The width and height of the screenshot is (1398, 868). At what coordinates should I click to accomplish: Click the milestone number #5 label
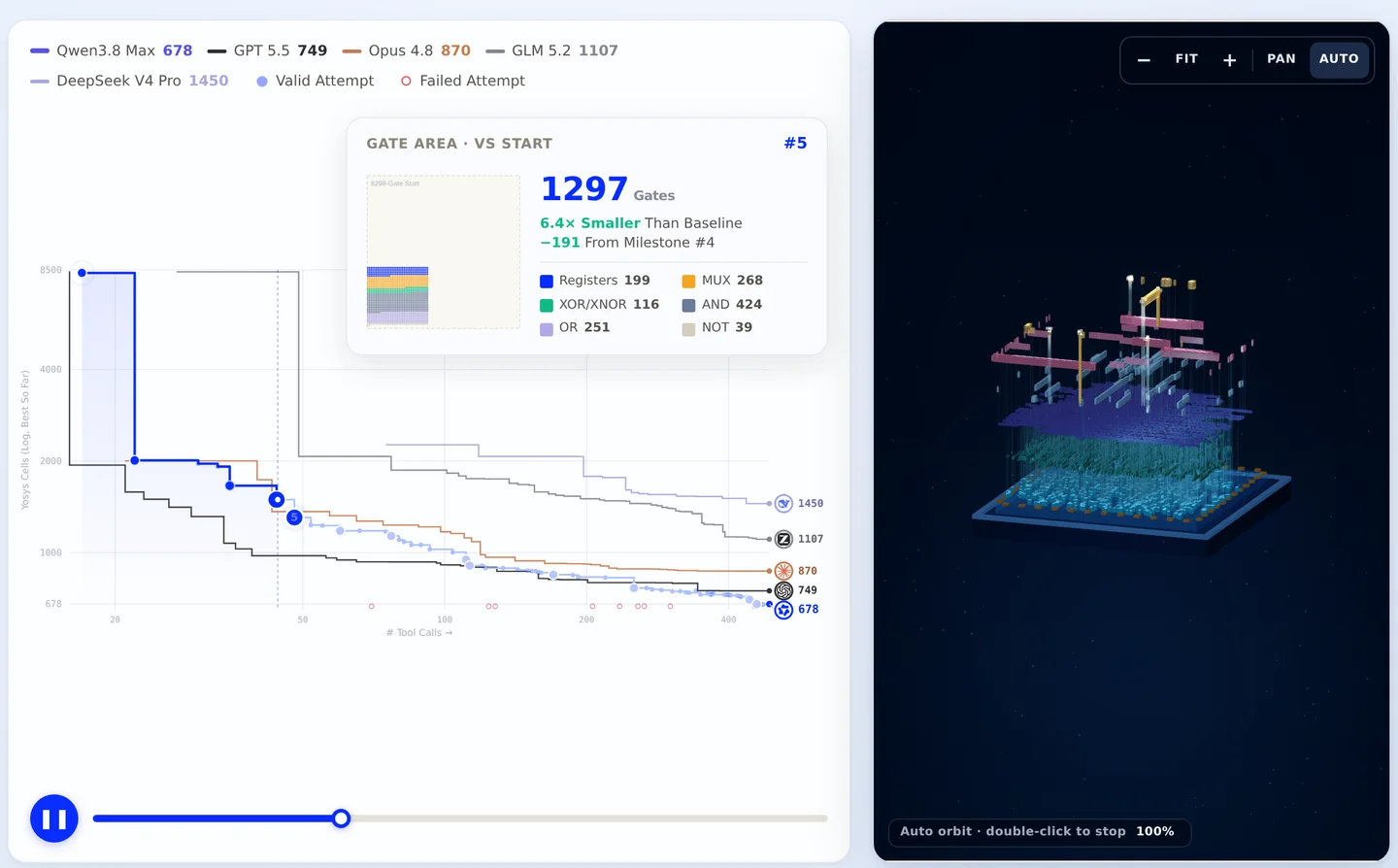[x=795, y=143]
